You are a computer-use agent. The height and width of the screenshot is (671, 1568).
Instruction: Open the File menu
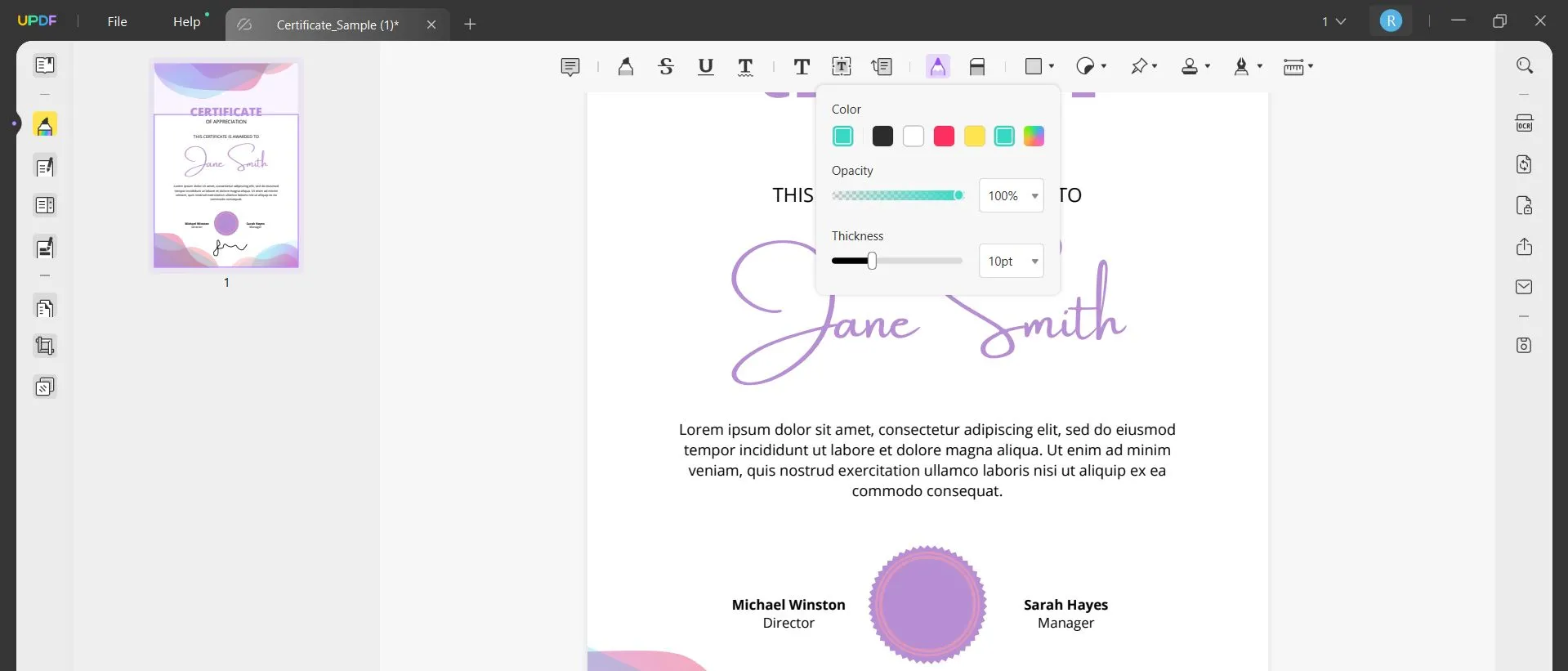pos(118,21)
